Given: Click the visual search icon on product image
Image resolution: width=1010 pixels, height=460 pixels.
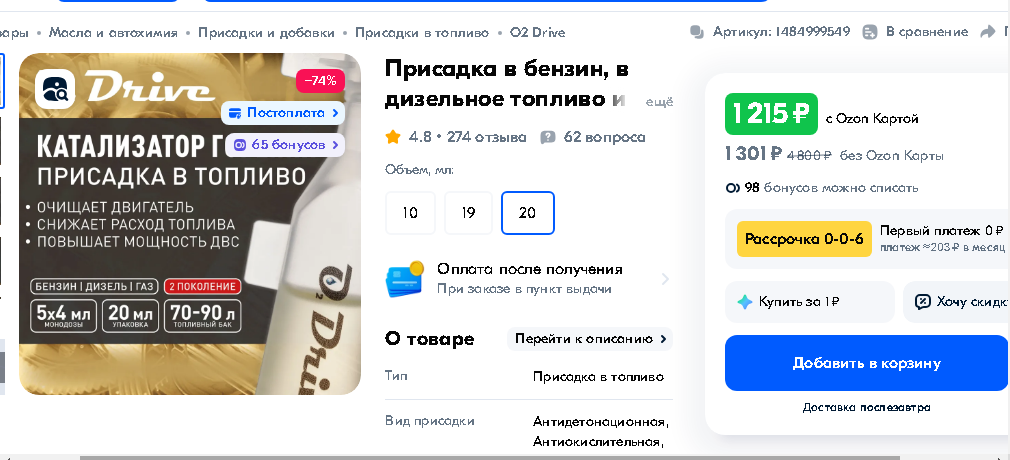Looking at the screenshot, I should click(55, 89).
